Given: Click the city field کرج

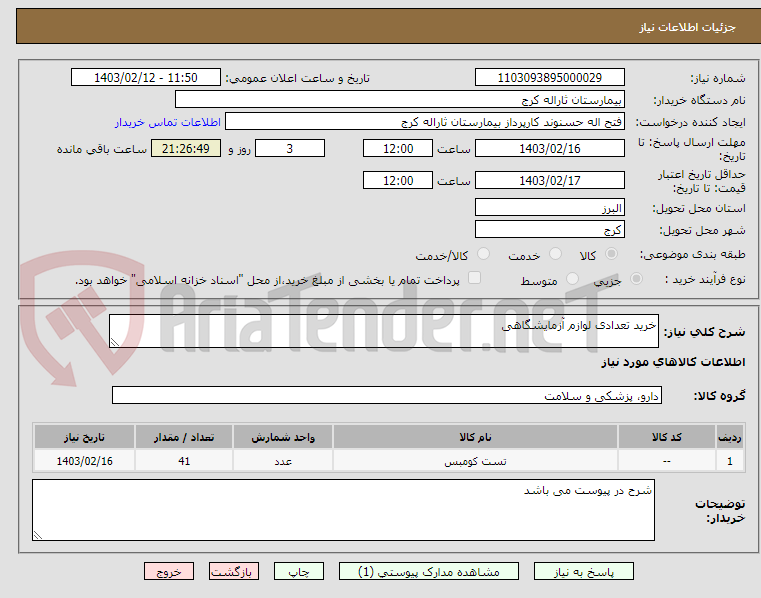Looking at the screenshot, I should [x=549, y=229].
